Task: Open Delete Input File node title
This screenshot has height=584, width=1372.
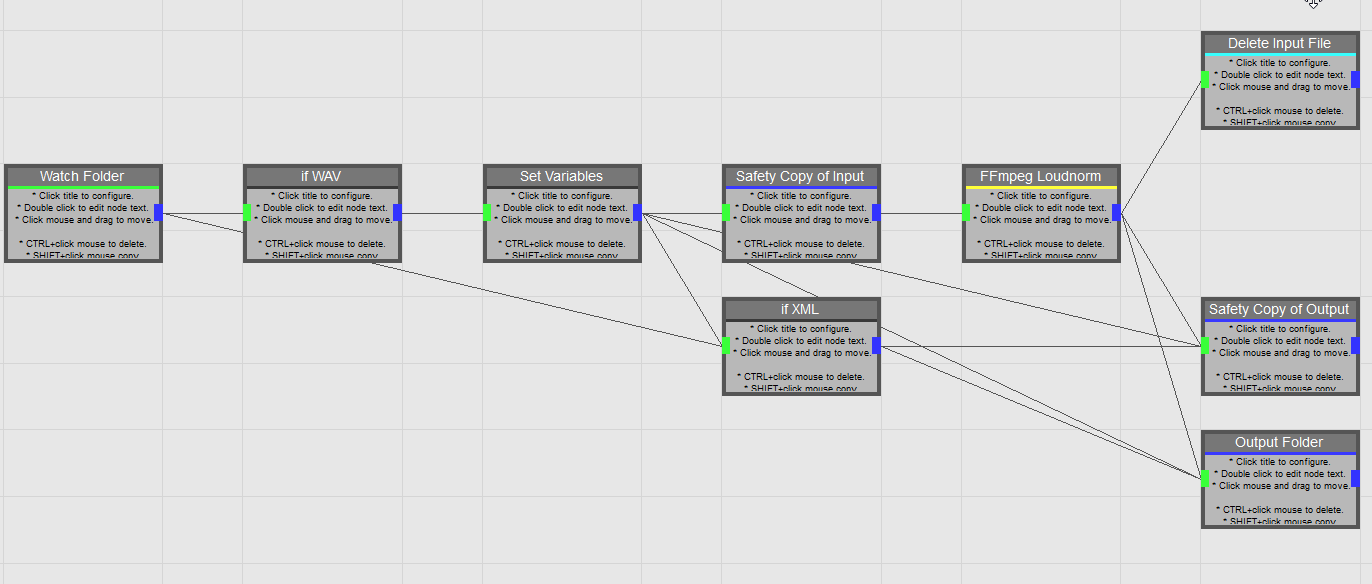Action: [1279, 43]
